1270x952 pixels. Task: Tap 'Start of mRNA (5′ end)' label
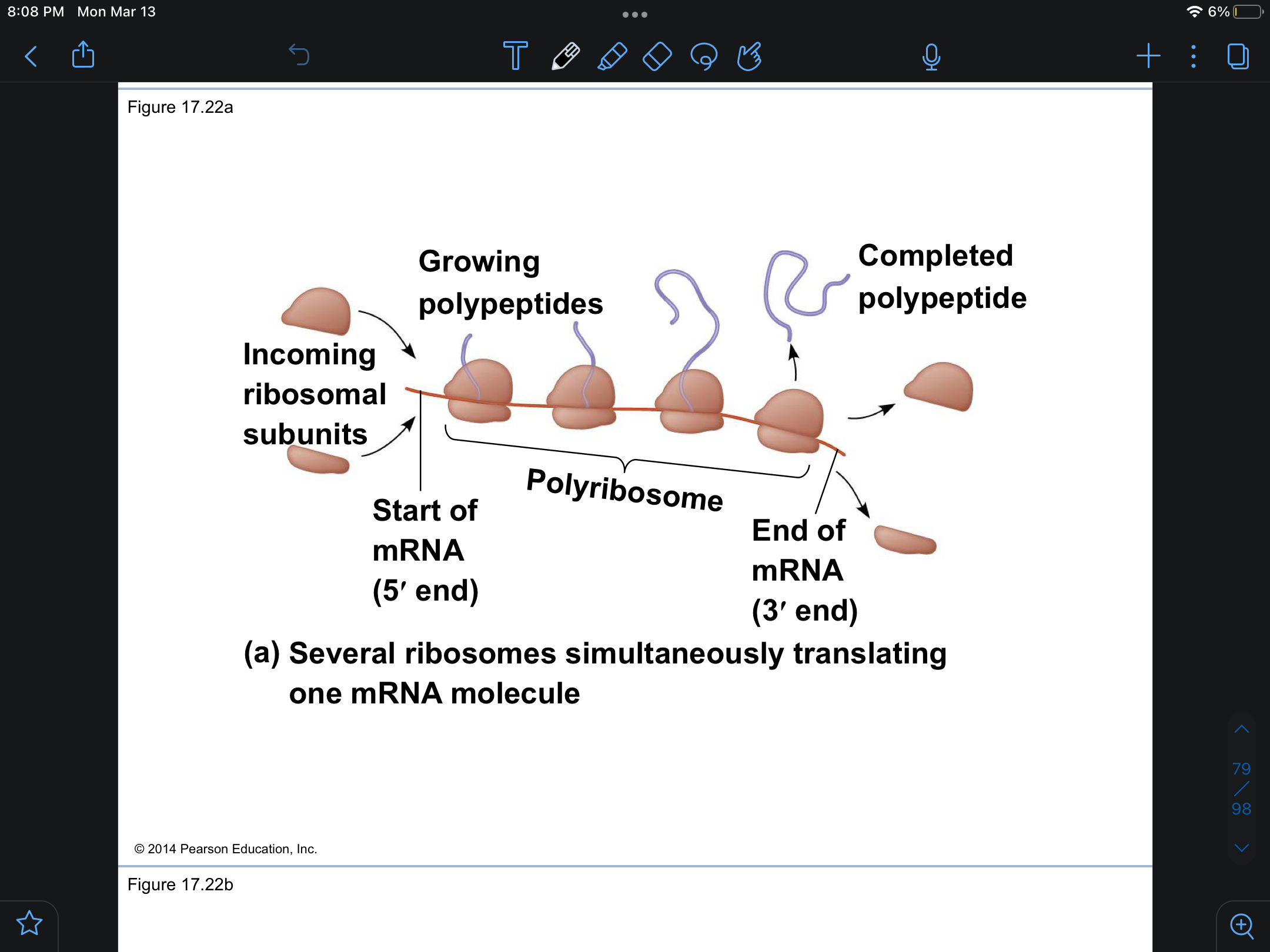pyautogui.click(x=426, y=551)
